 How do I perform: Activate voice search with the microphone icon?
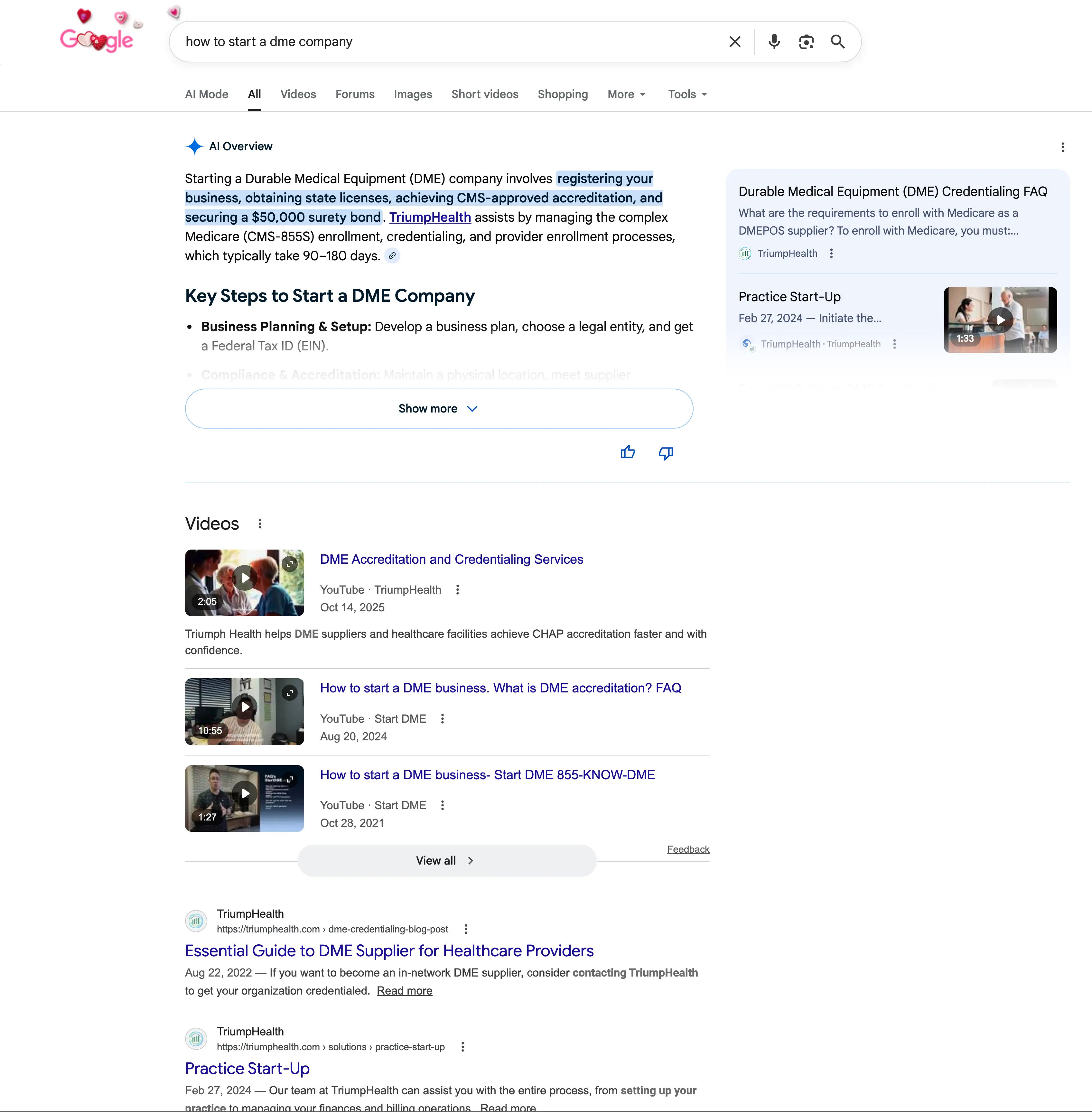[x=774, y=41]
